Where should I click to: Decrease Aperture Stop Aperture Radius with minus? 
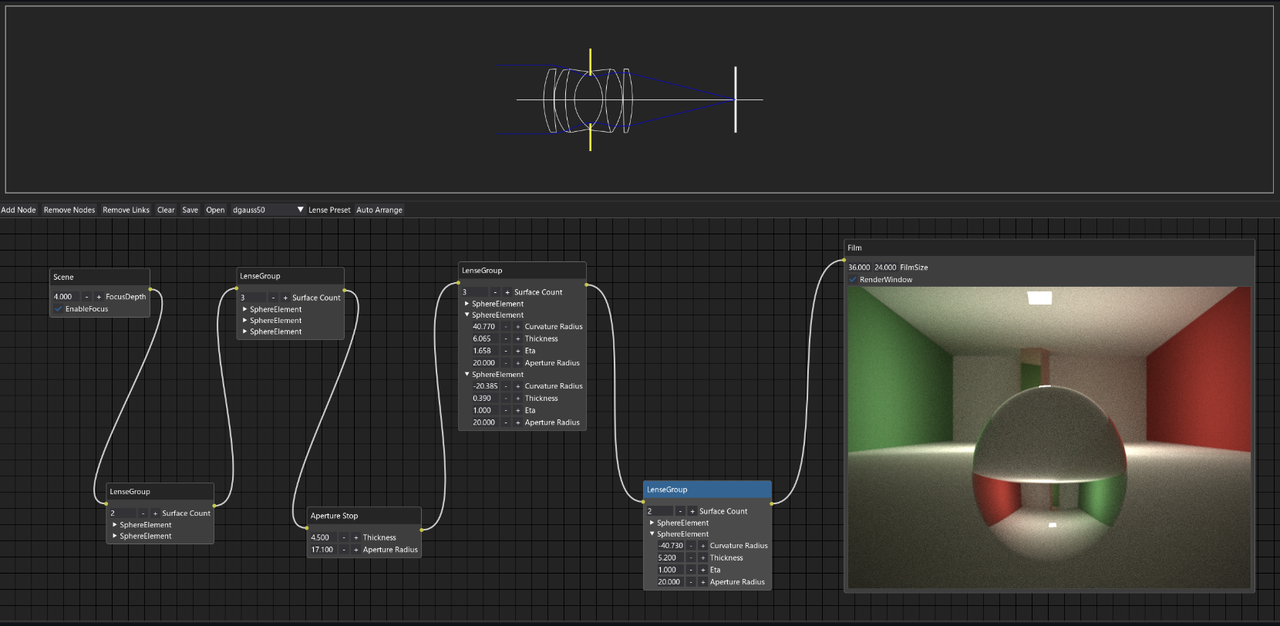[x=344, y=549]
